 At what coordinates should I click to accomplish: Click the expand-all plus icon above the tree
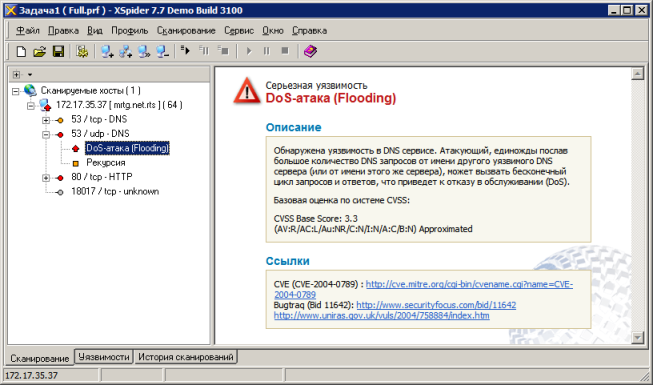(16, 75)
